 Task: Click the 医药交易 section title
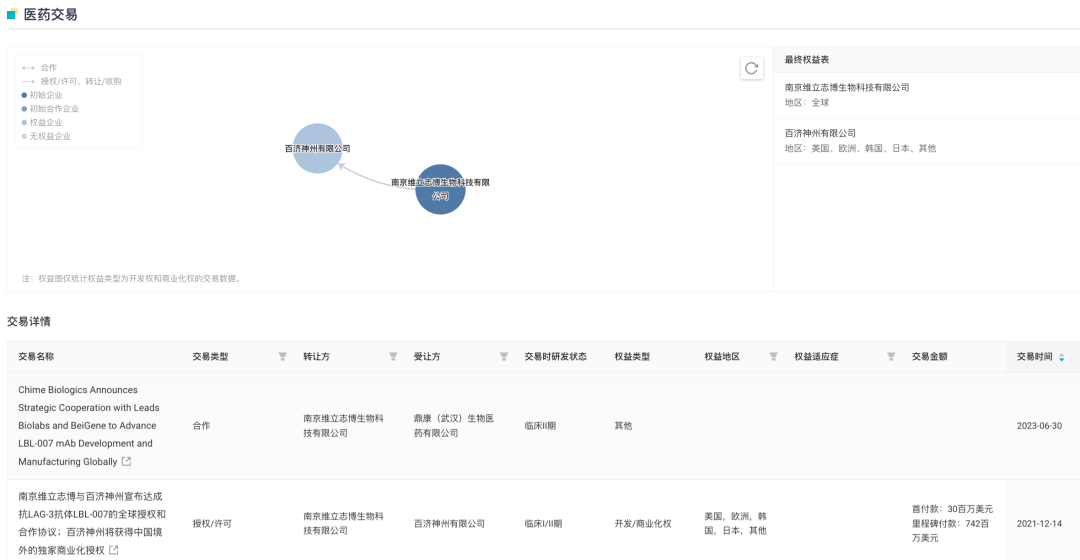tap(50, 14)
